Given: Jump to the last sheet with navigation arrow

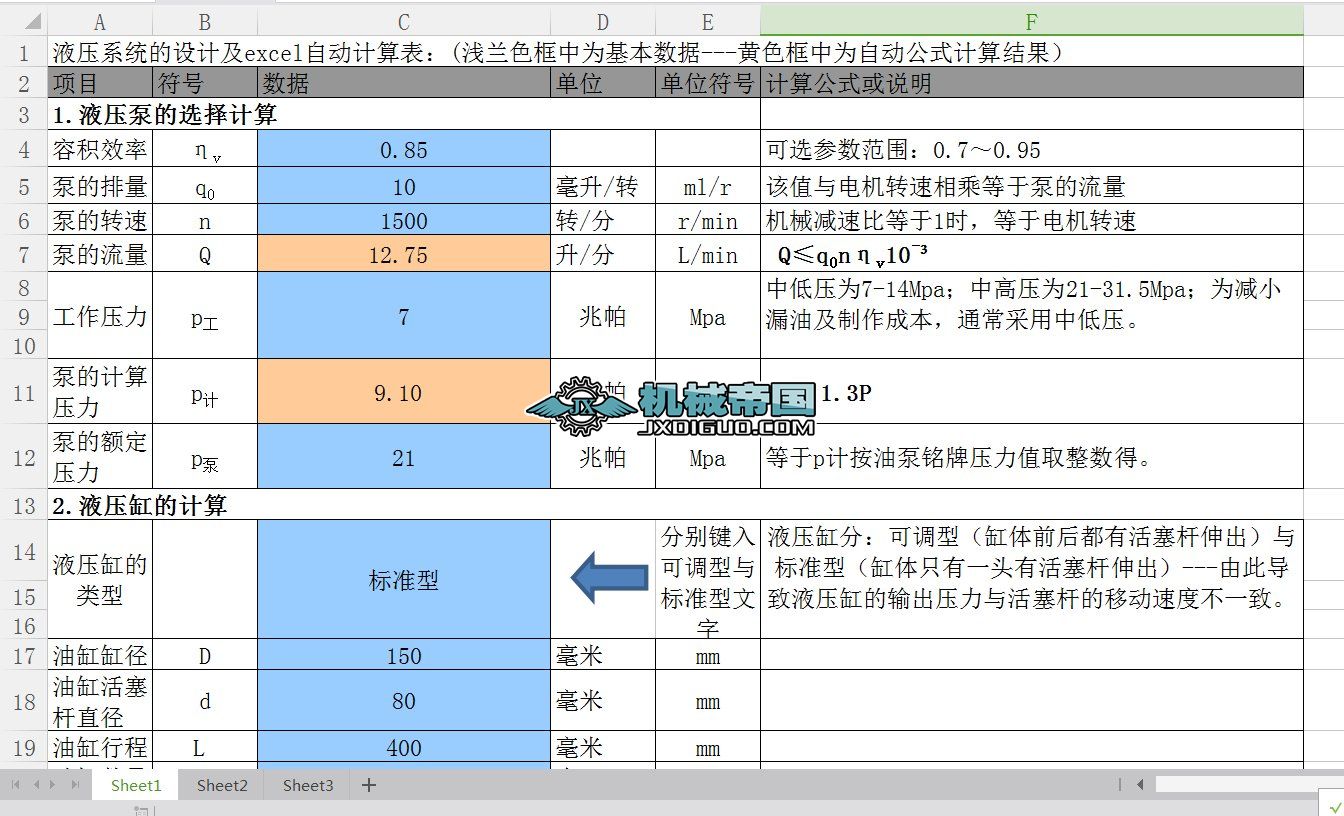Looking at the screenshot, I should (75, 785).
